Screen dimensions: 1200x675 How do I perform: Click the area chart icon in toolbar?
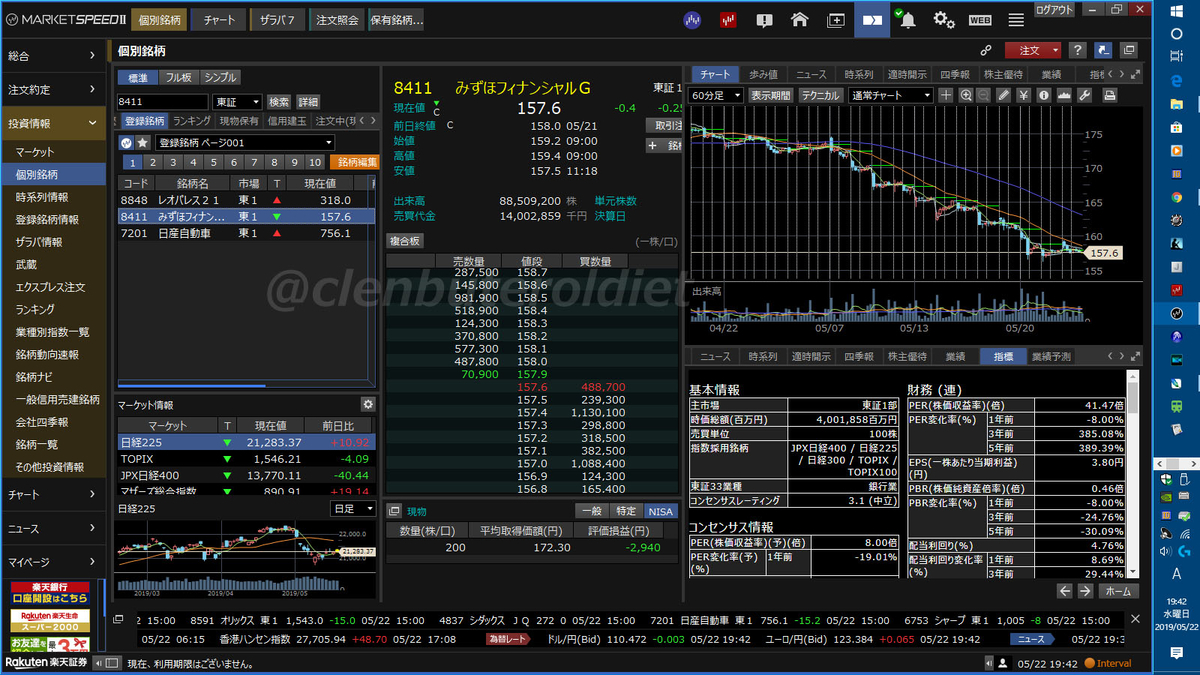pyautogui.click(x=1063, y=95)
